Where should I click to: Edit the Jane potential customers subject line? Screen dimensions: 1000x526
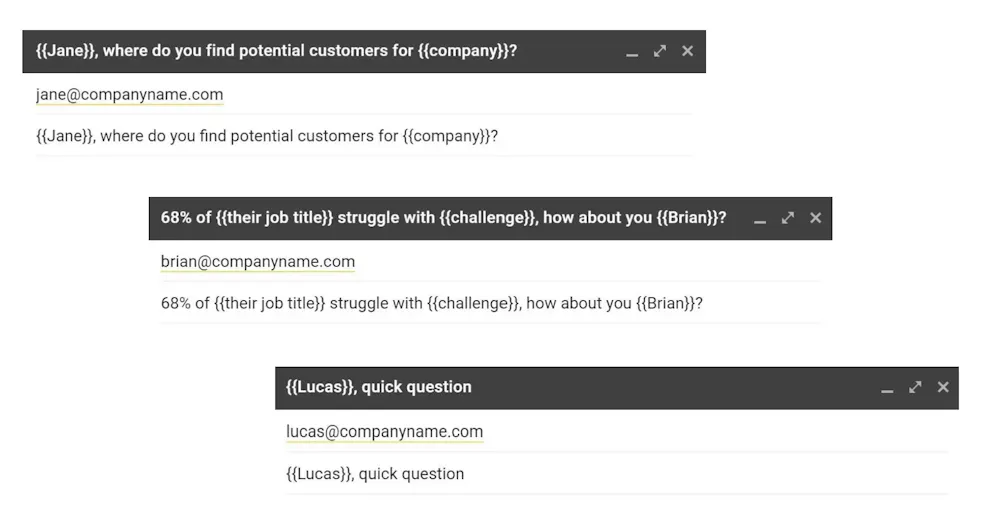266,136
